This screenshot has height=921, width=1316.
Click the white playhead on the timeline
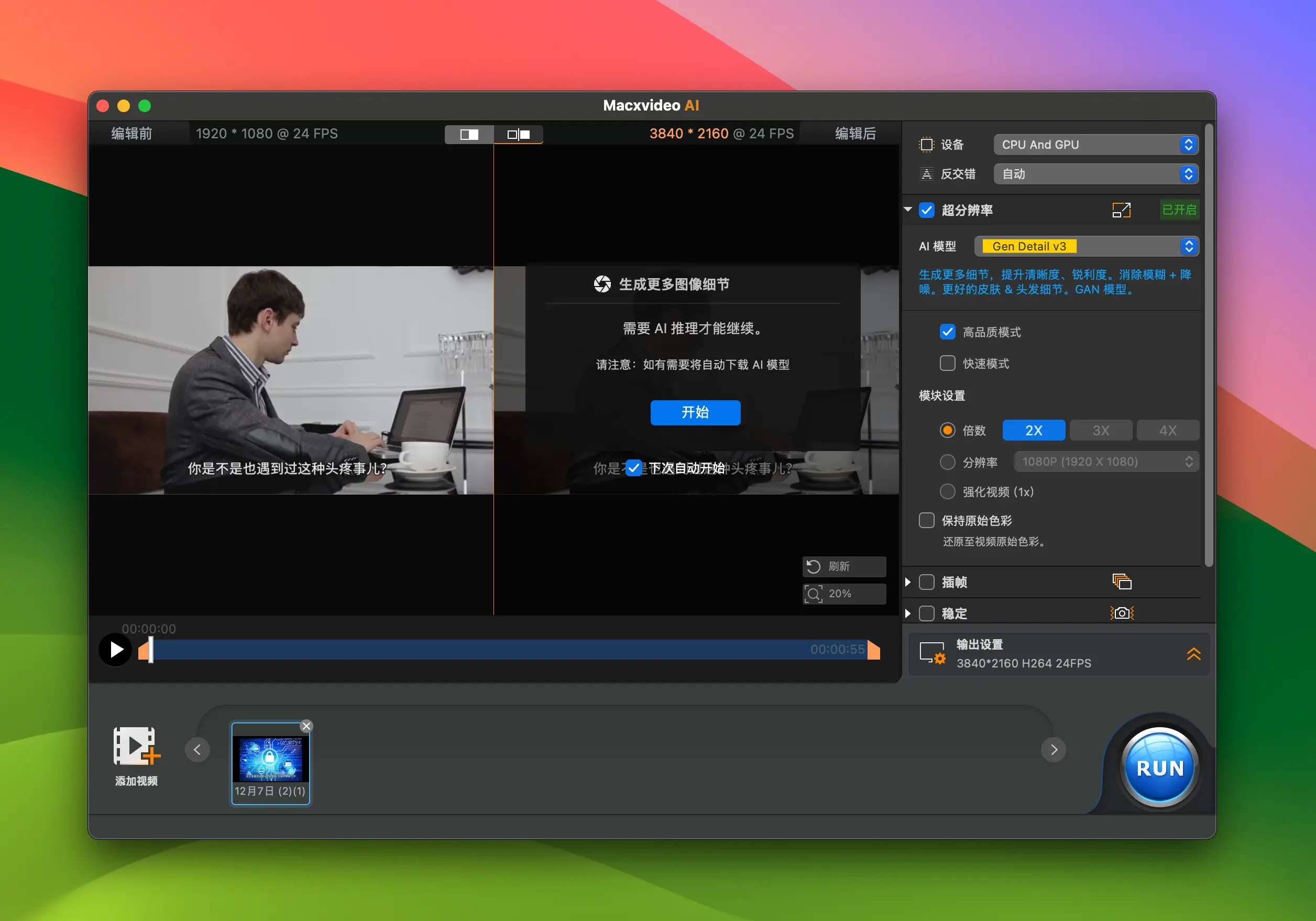pyautogui.click(x=151, y=649)
